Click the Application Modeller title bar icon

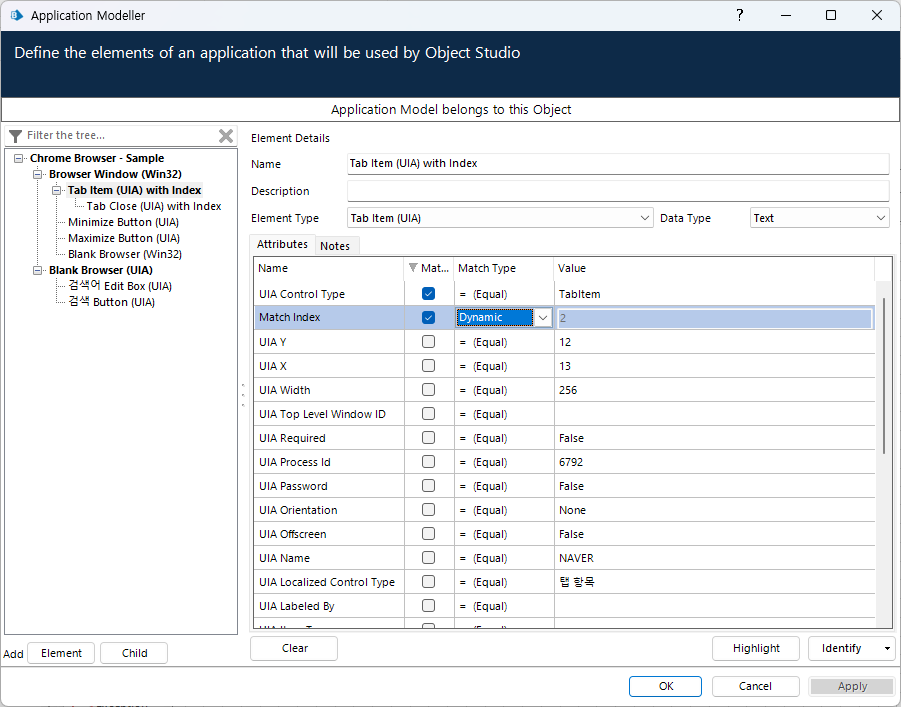(16, 16)
